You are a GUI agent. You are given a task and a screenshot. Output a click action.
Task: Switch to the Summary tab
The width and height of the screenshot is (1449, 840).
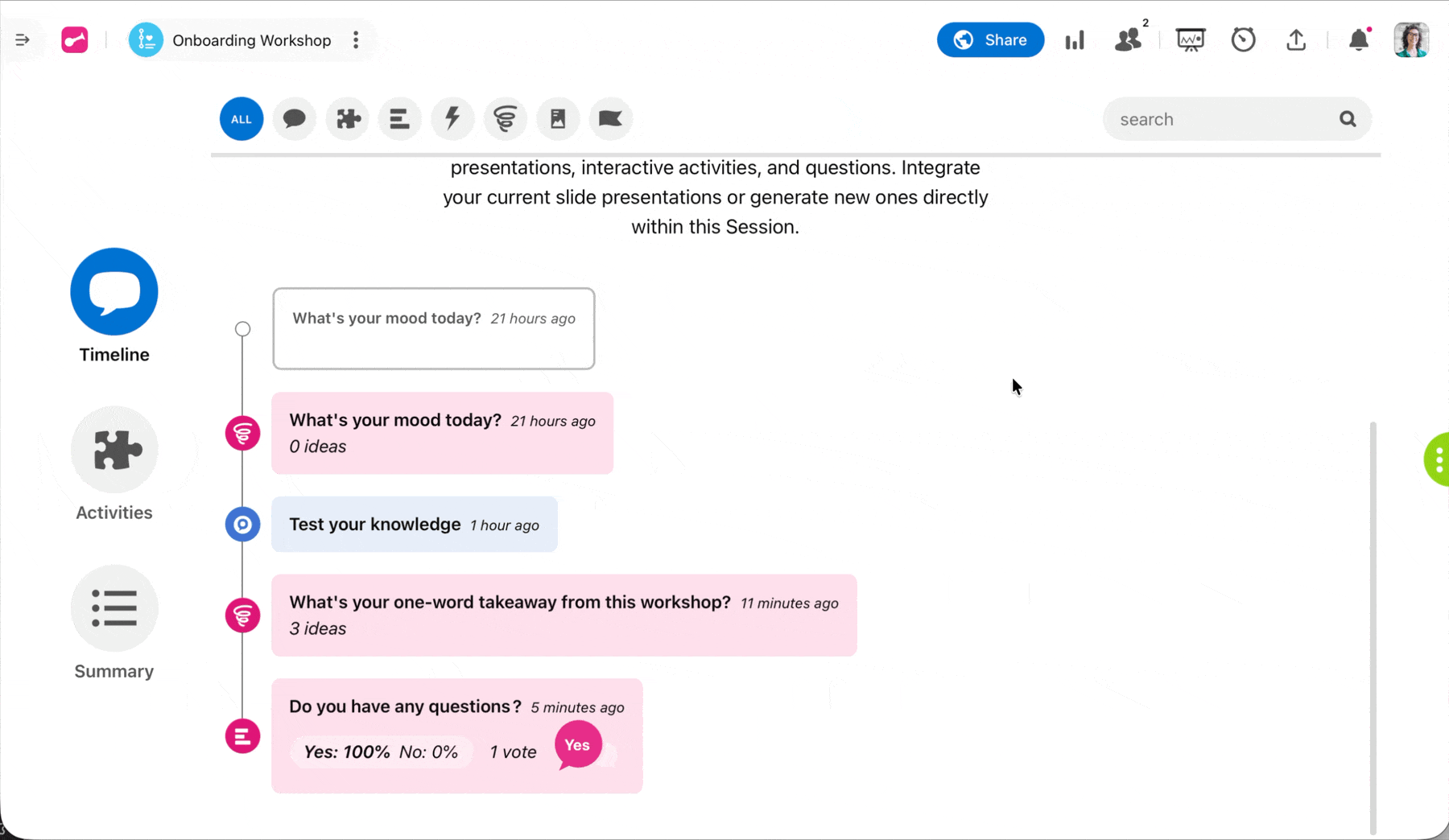[x=114, y=623]
